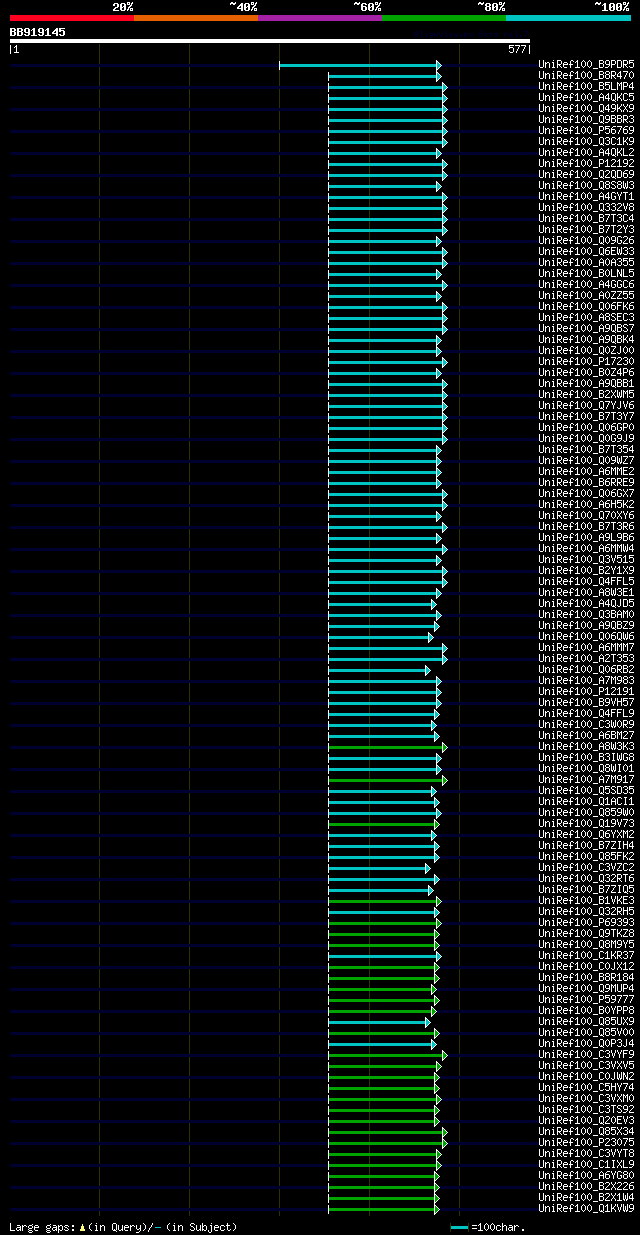Screen dimensions: 640x1235
Task: Select hit label UniRef100_Q3BAM0
Action: (586, 614)
